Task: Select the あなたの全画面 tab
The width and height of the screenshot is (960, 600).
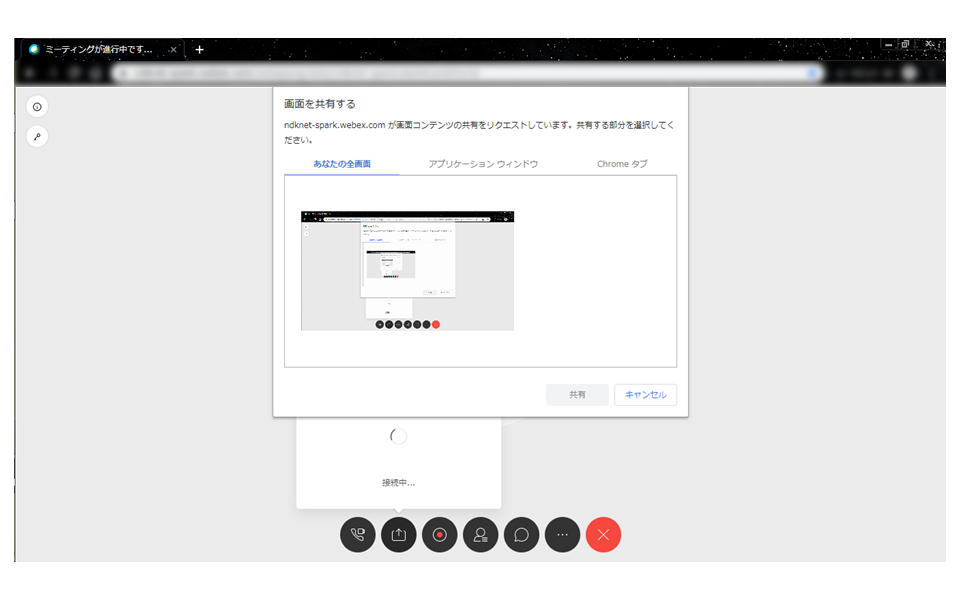Action: click(342, 163)
